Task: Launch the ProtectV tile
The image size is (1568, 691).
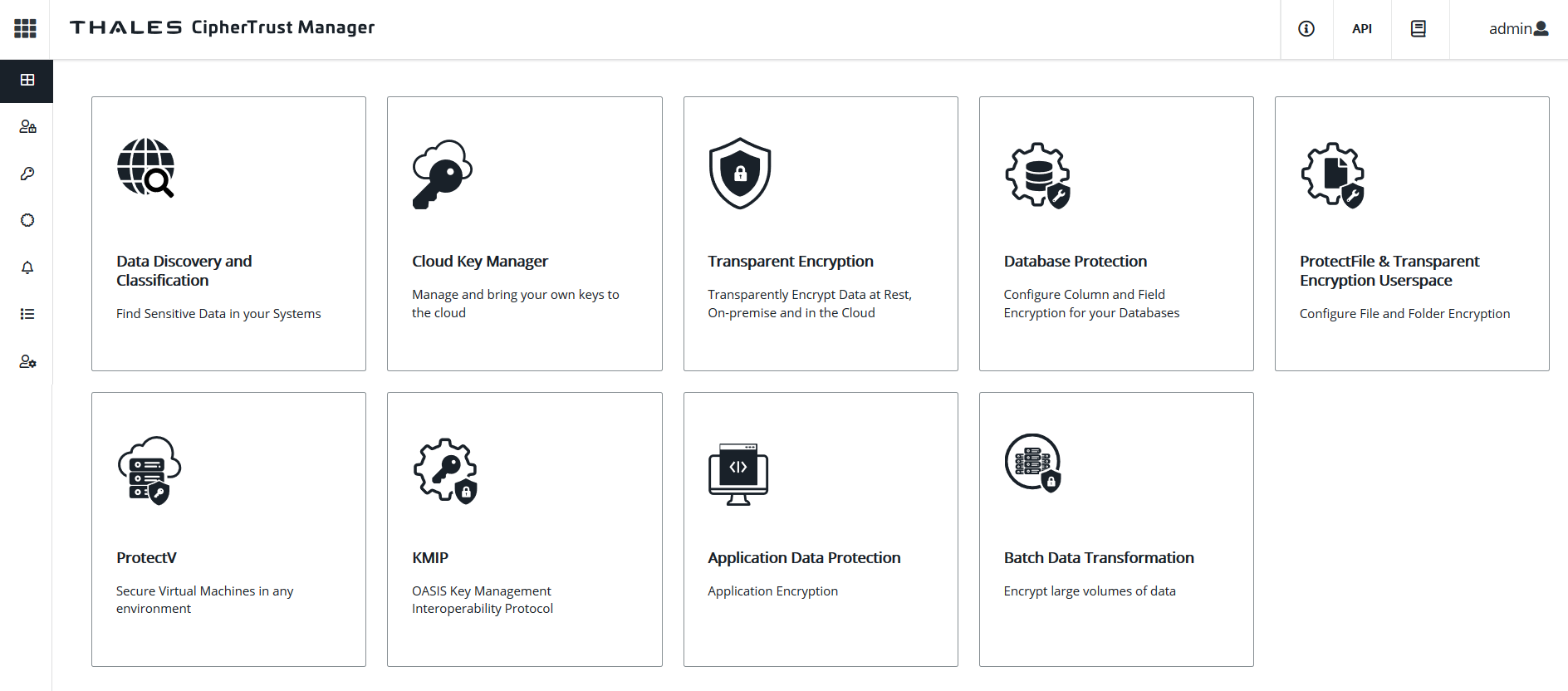Action: 228,529
